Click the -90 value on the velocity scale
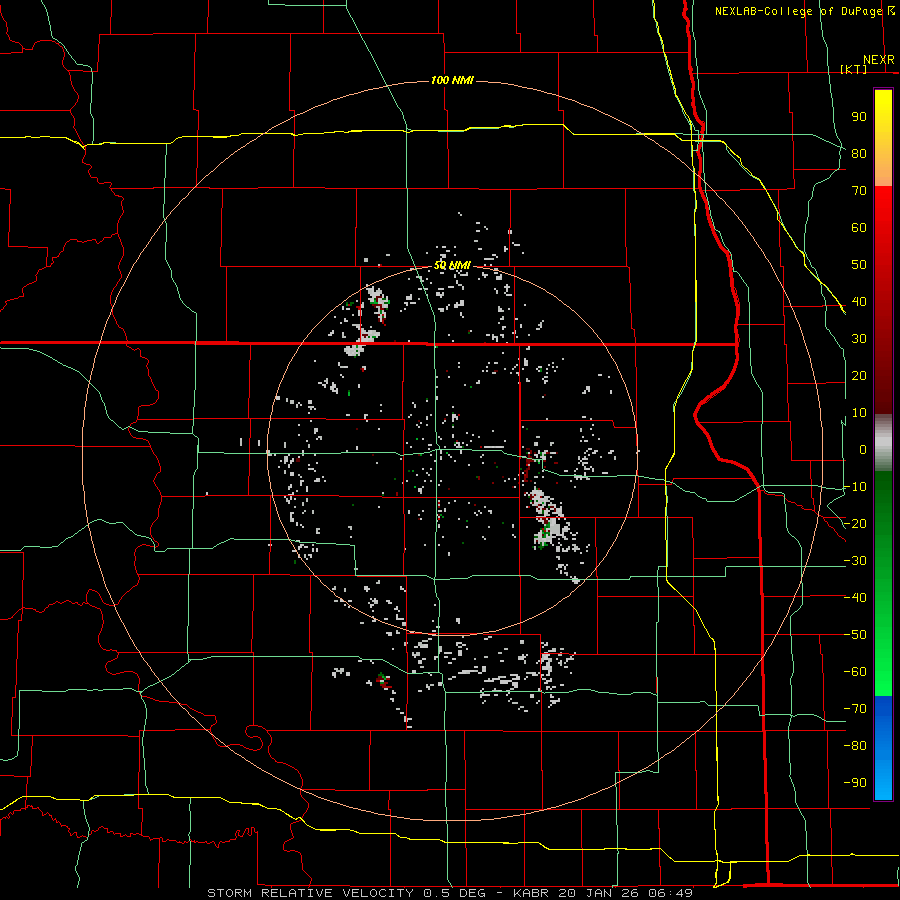 click(x=855, y=783)
